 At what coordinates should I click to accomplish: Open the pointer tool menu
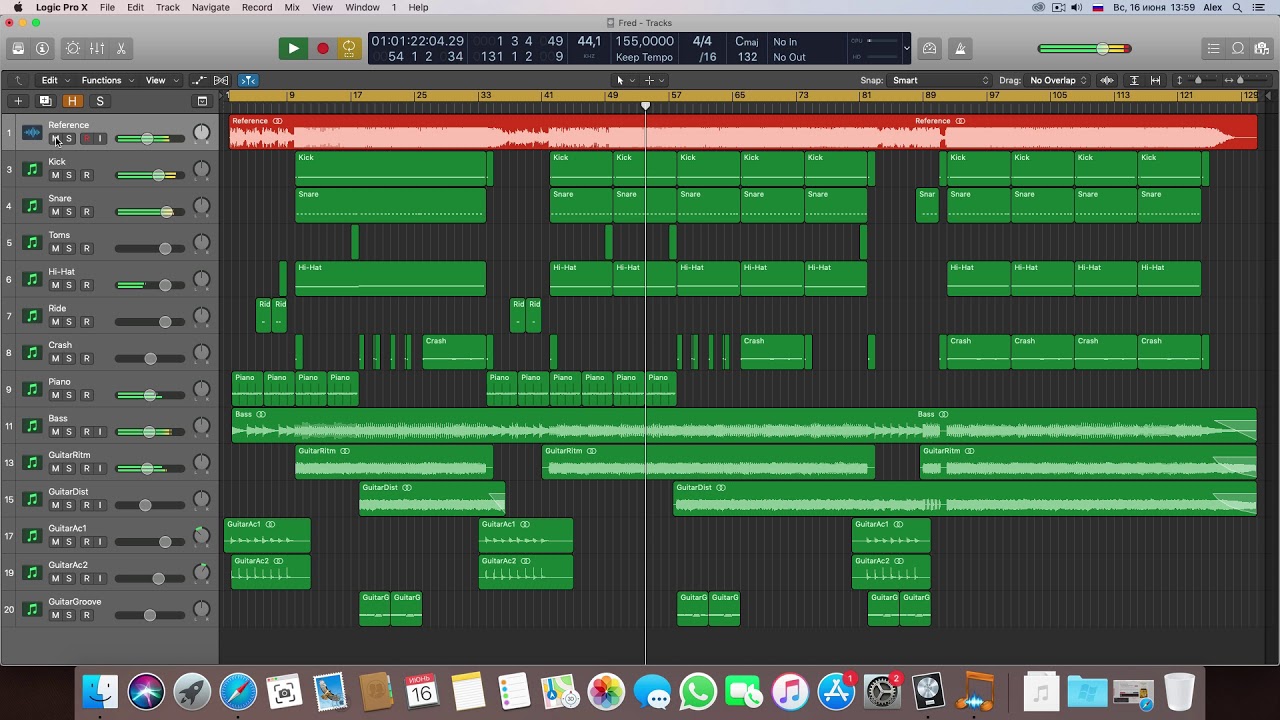[623, 80]
